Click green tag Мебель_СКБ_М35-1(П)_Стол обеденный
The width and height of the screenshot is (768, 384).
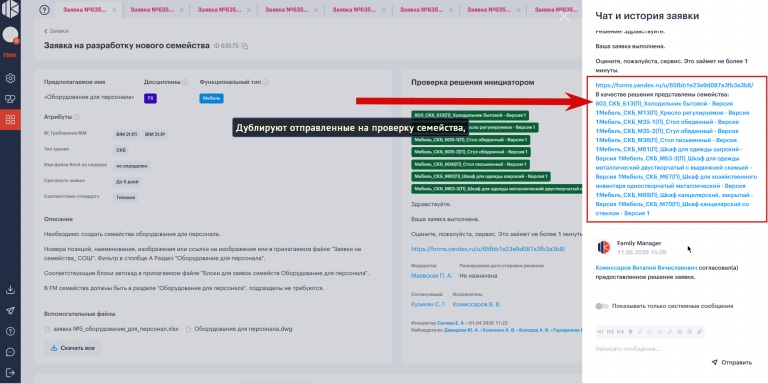point(471,140)
